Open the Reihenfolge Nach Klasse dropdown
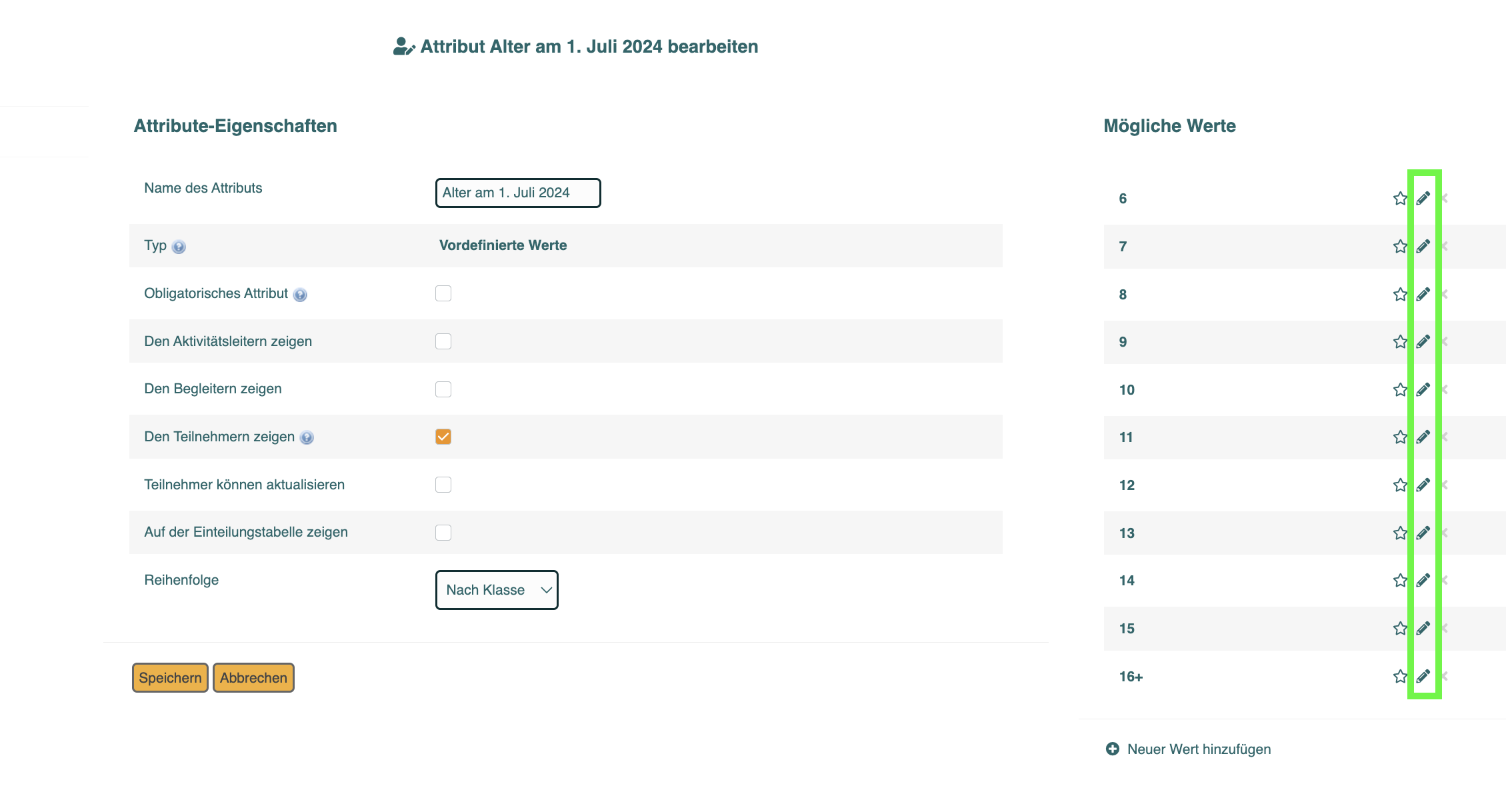The width and height of the screenshot is (1506, 812). pyautogui.click(x=497, y=590)
